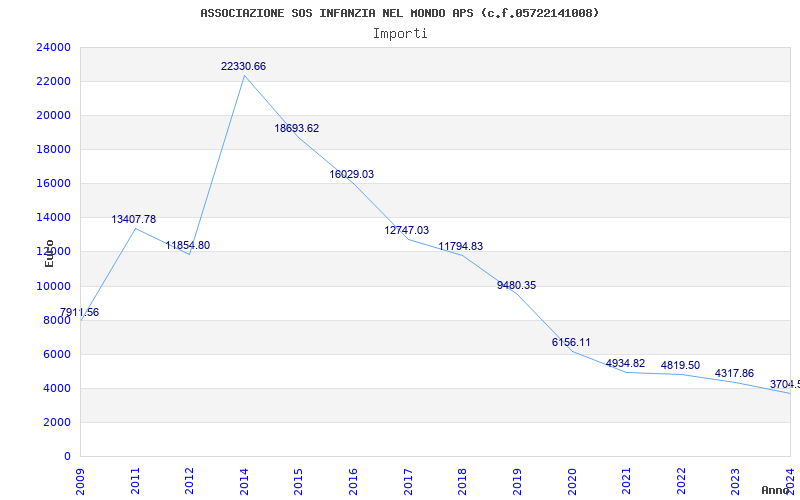Click the y-axis value 24000
Screen dimensions: 800x500
click(x=53, y=47)
